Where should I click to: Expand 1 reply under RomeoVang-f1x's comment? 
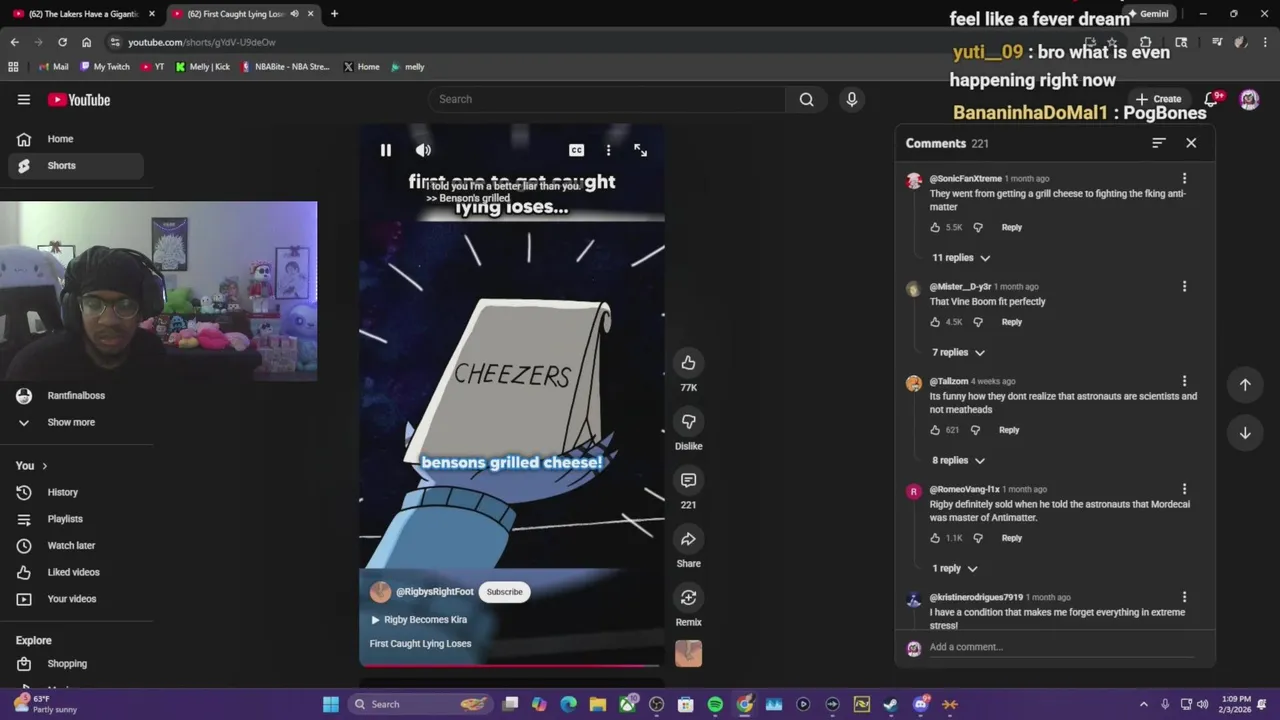click(x=955, y=568)
